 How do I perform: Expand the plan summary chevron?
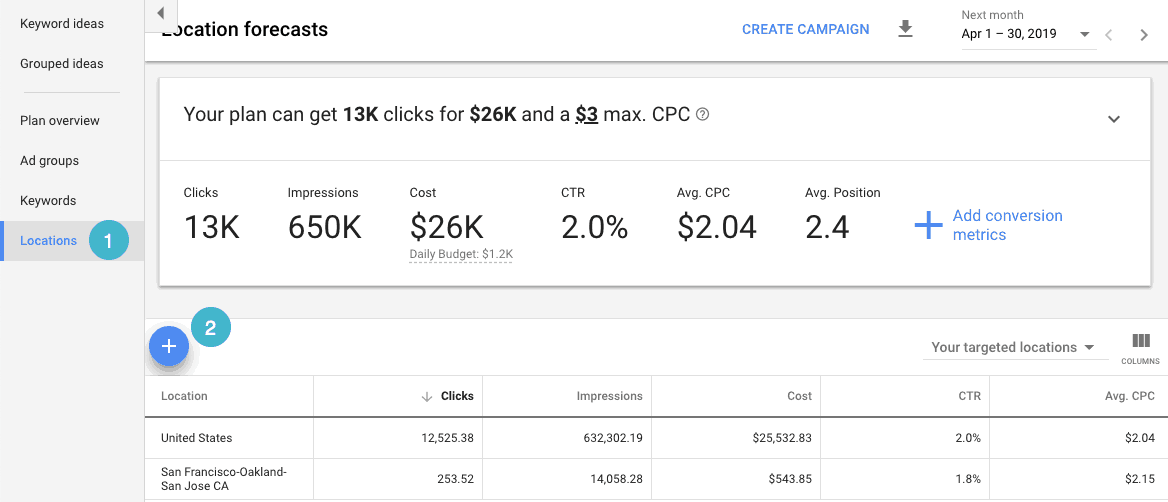click(1114, 119)
